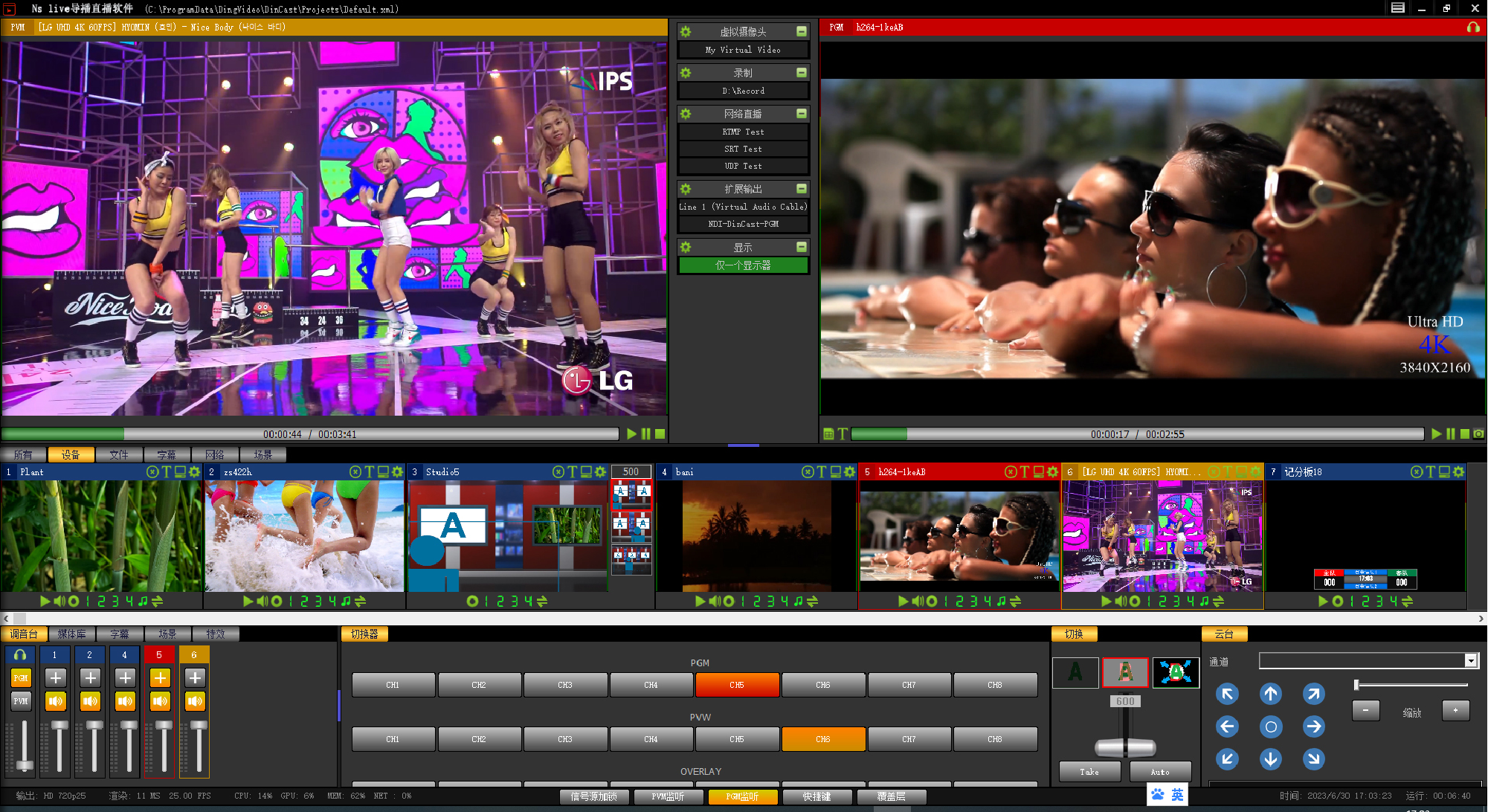Click play icon under source 2 zs422h
Screen dimensions: 1488x812
tap(248, 601)
